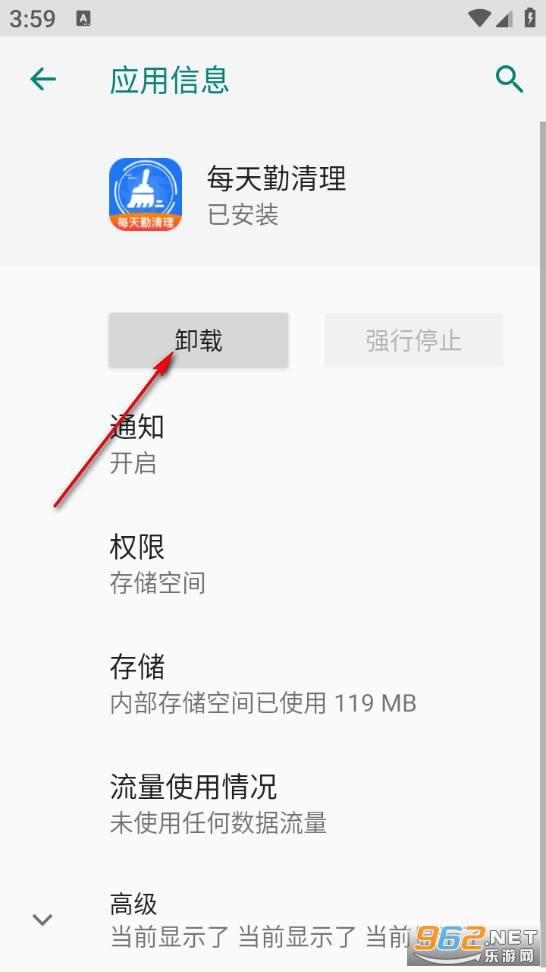The height and width of the screenshot is (972, 546).
Task: Tap the 每天勤清理 app icon
Action: (x=146, y=195)
